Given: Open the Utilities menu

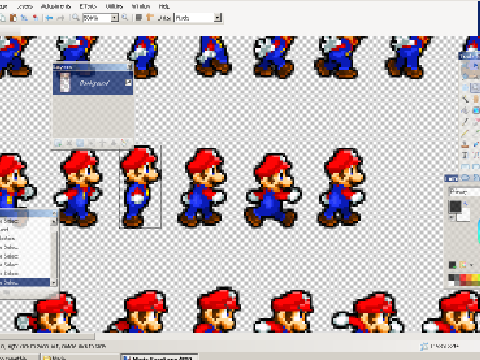Looking at the screenshot, I should click(114, 6).
